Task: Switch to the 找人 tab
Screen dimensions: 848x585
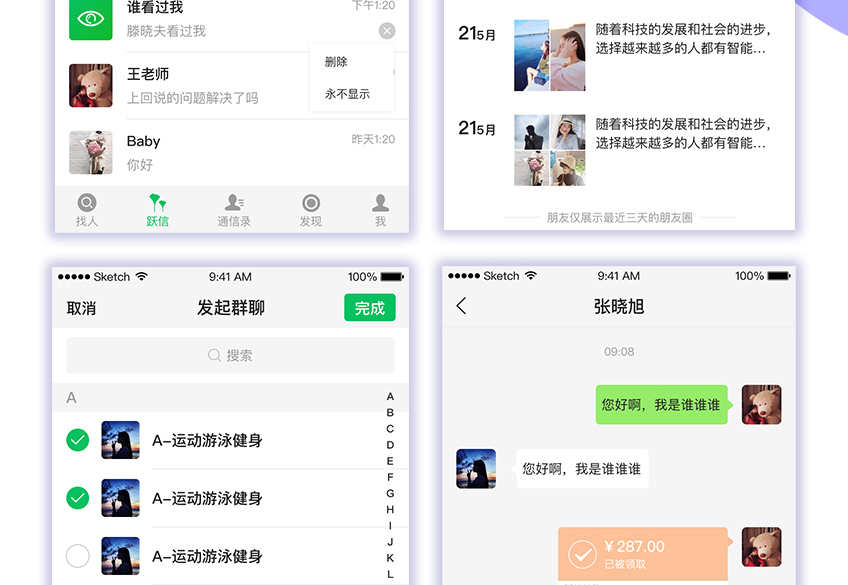Action: (x=87, y=210)
